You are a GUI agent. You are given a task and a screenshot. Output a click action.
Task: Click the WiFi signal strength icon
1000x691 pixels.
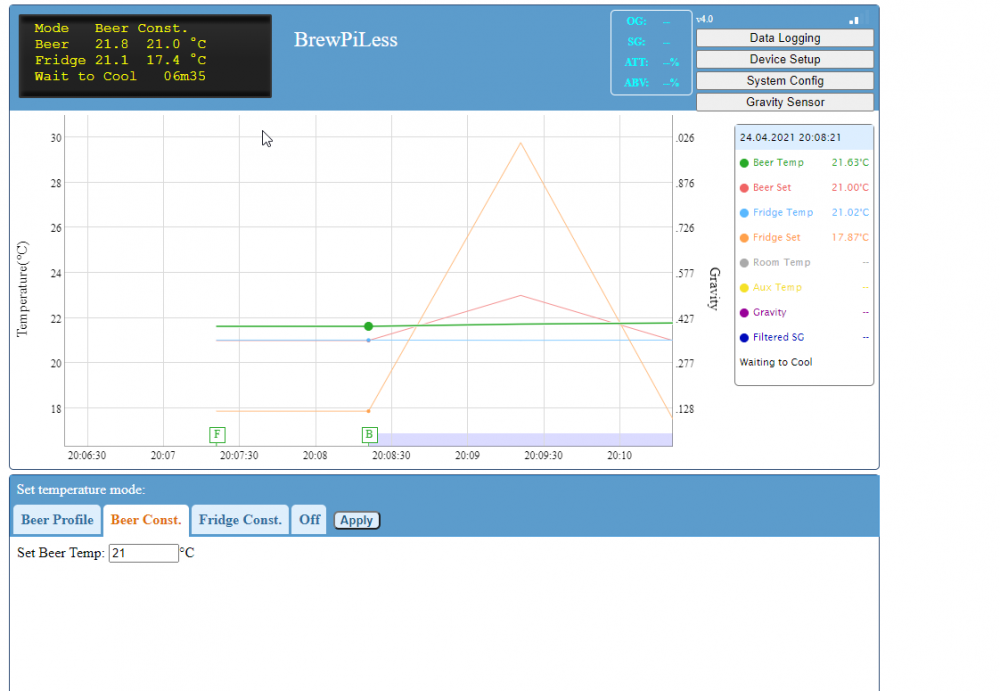[854, 20]
